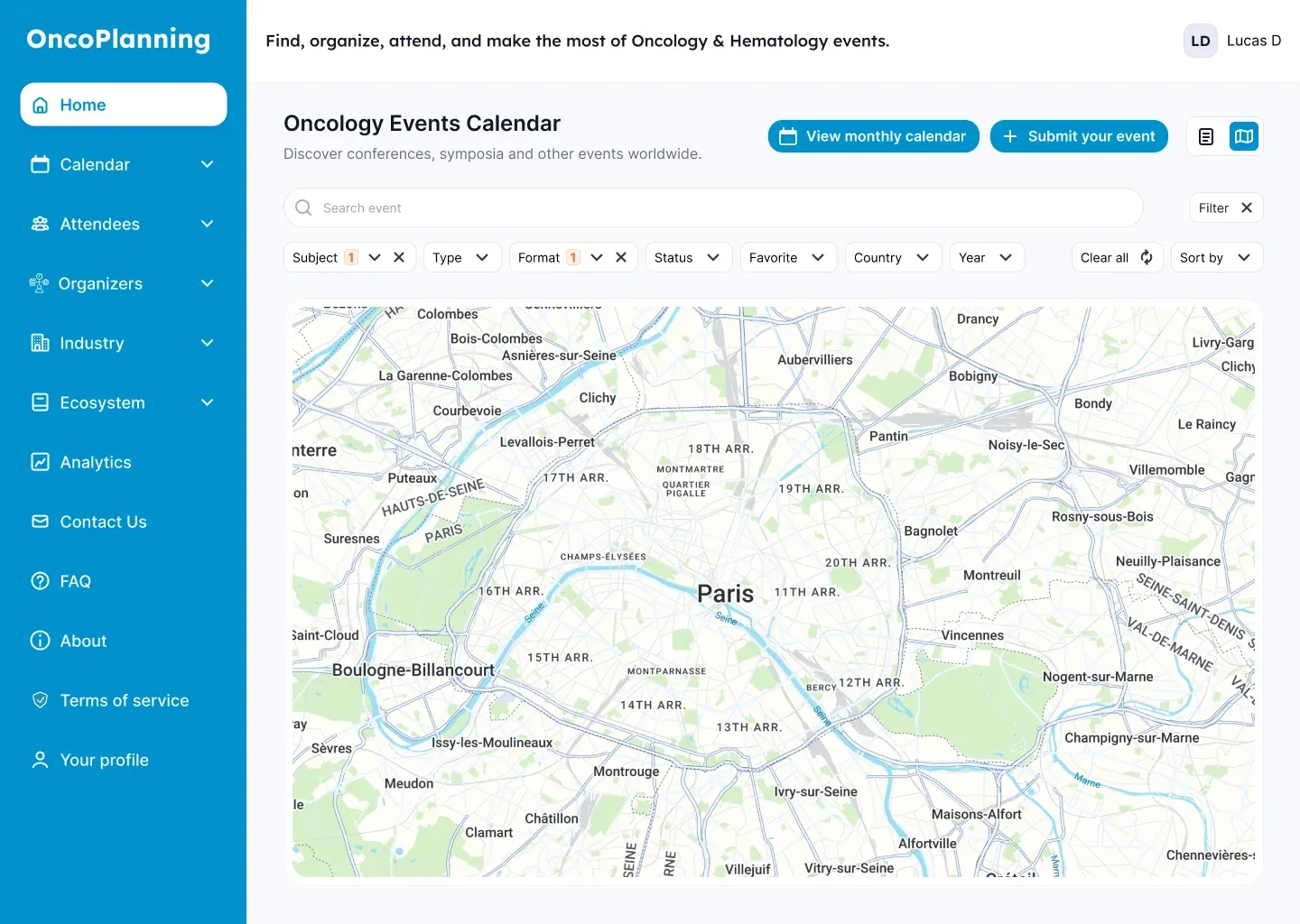This screenshot has width=1300, height=924.
Task: Click the Industry building icon
Action: tap(40, 343)
